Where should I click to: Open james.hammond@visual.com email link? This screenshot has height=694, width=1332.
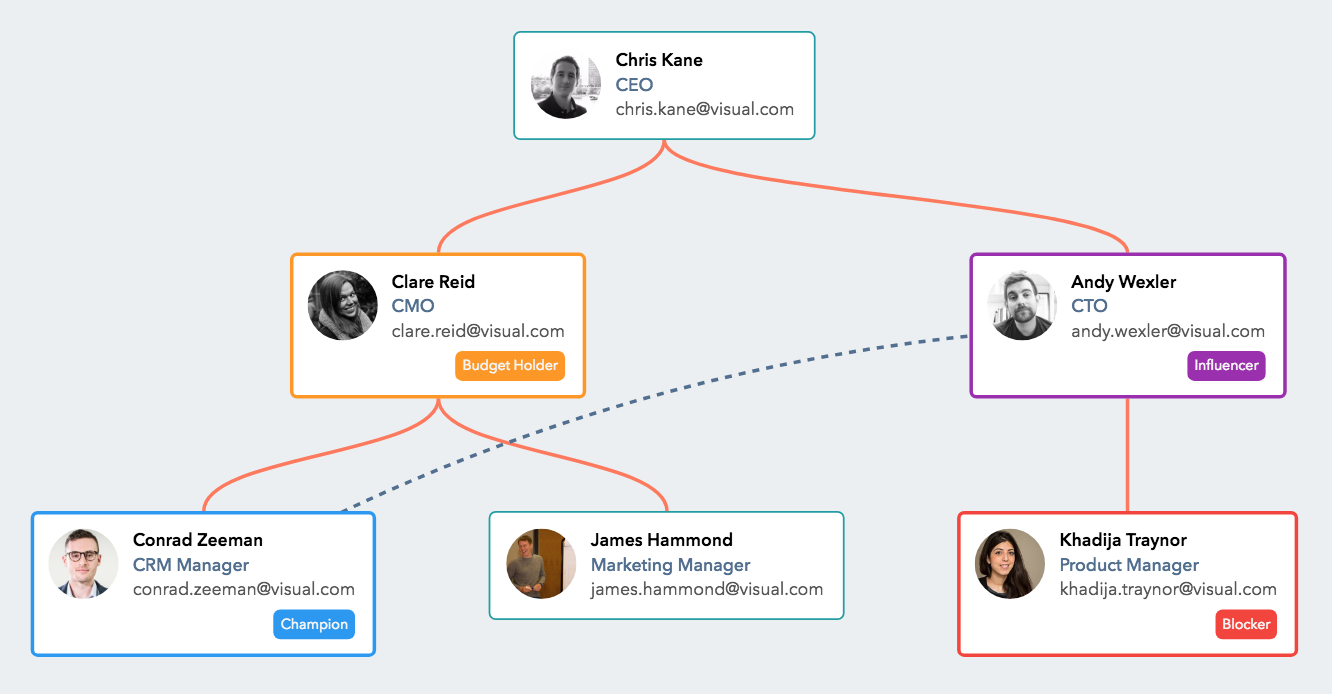pyautogui.click(x=707, y=589)
